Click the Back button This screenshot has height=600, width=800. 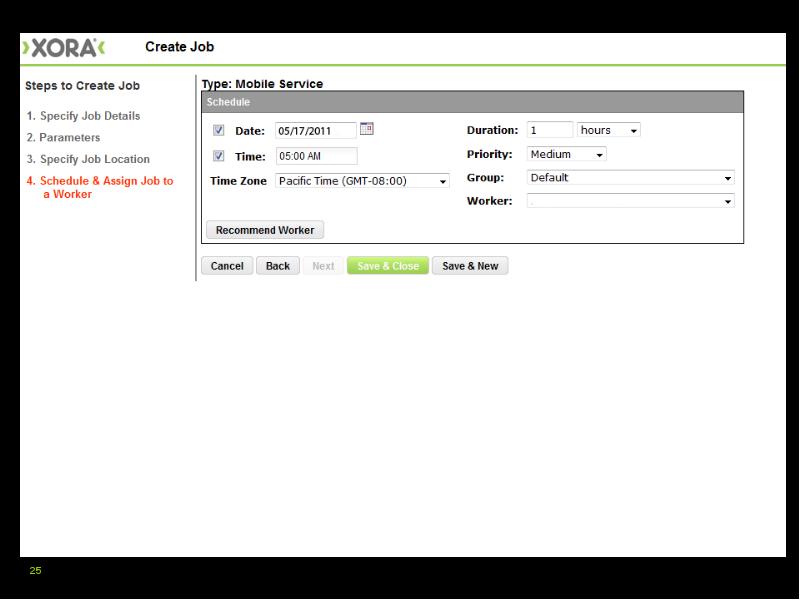[x=278, y=266]
